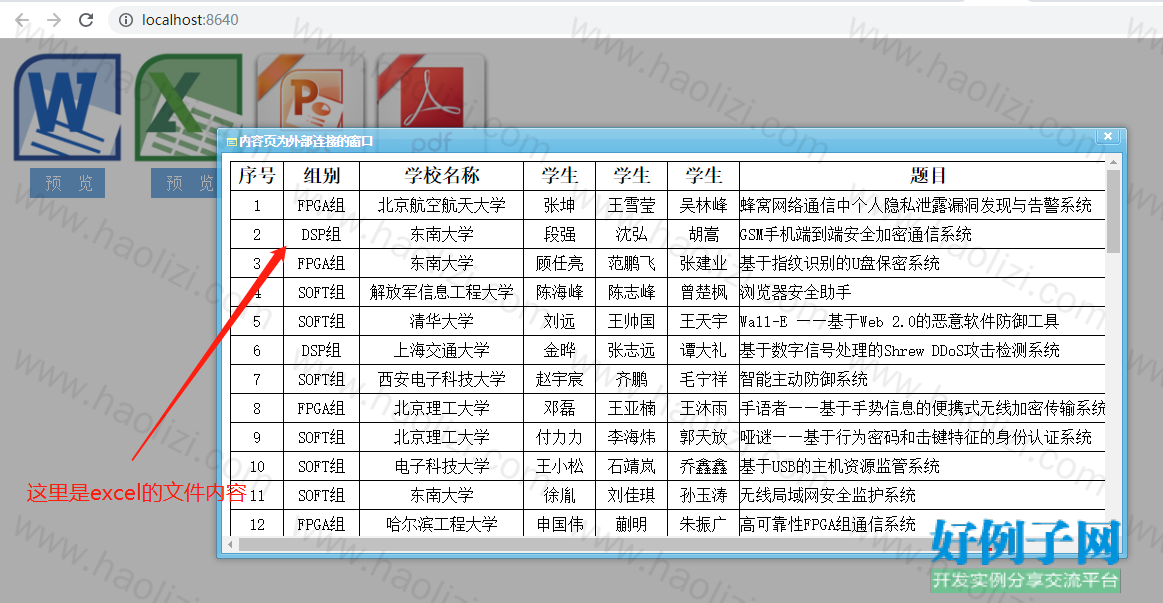
Task: Click the localhost:8640 address bar
Action: coord(190,20)
